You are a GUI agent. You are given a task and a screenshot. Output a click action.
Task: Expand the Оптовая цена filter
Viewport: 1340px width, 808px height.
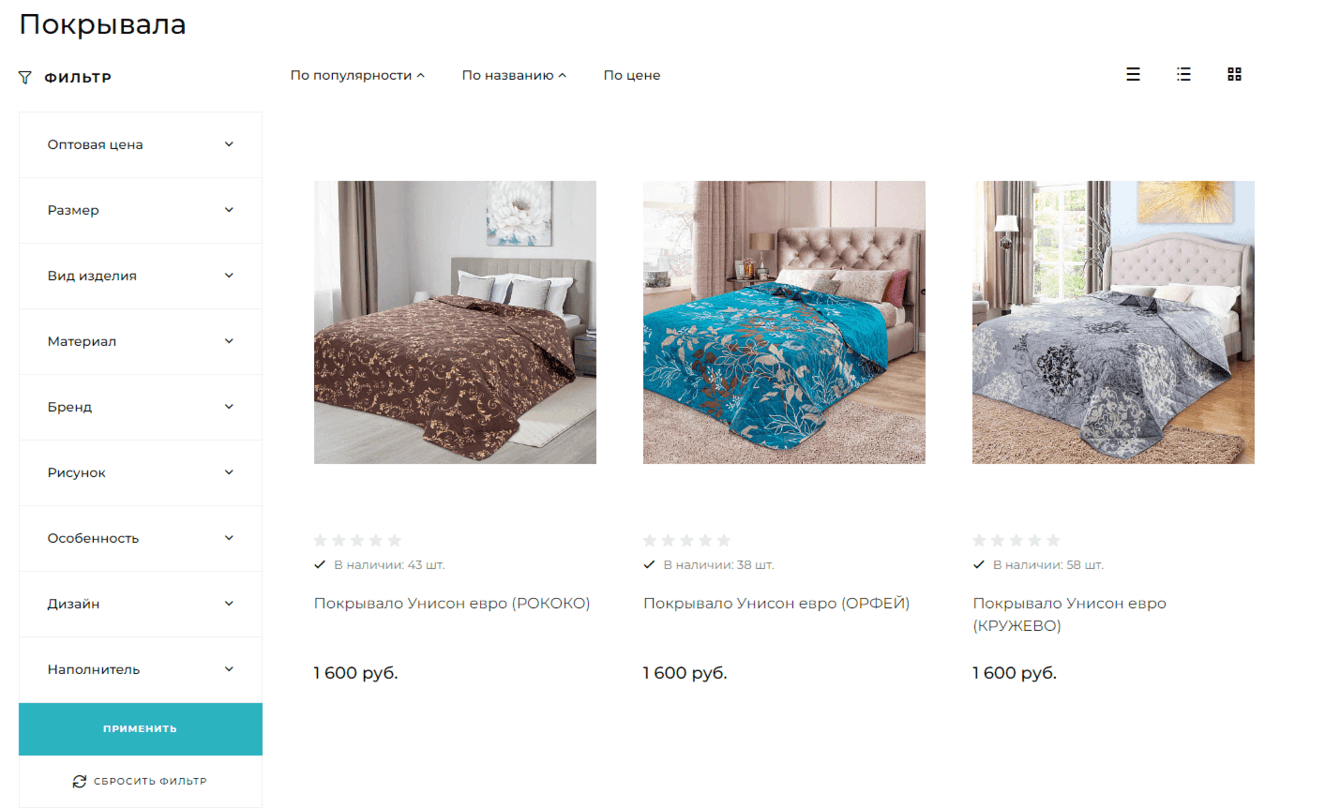[x=140, y=145]
